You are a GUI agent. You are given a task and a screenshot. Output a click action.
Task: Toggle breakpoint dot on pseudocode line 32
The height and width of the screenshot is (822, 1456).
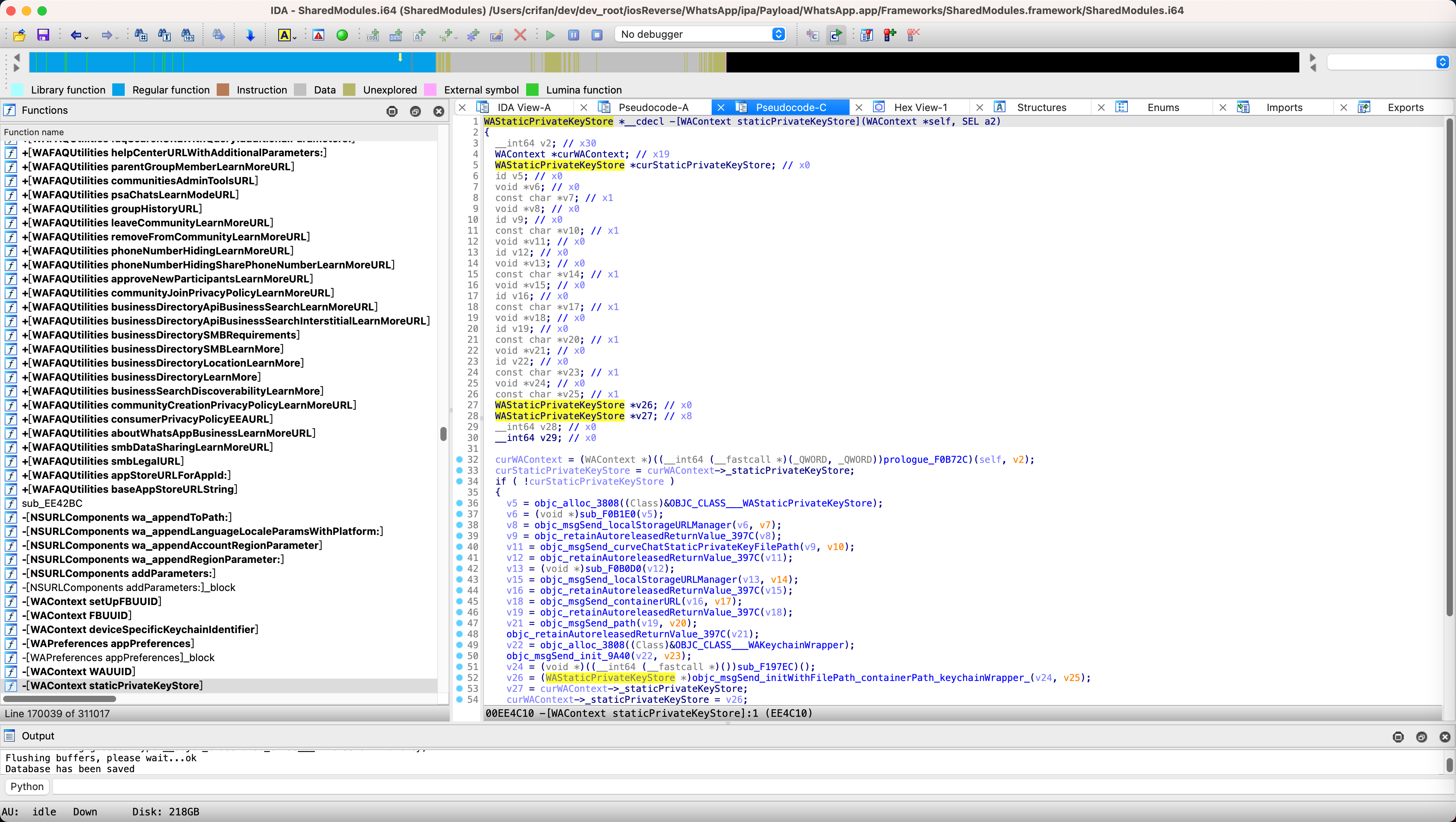point(459,459)
